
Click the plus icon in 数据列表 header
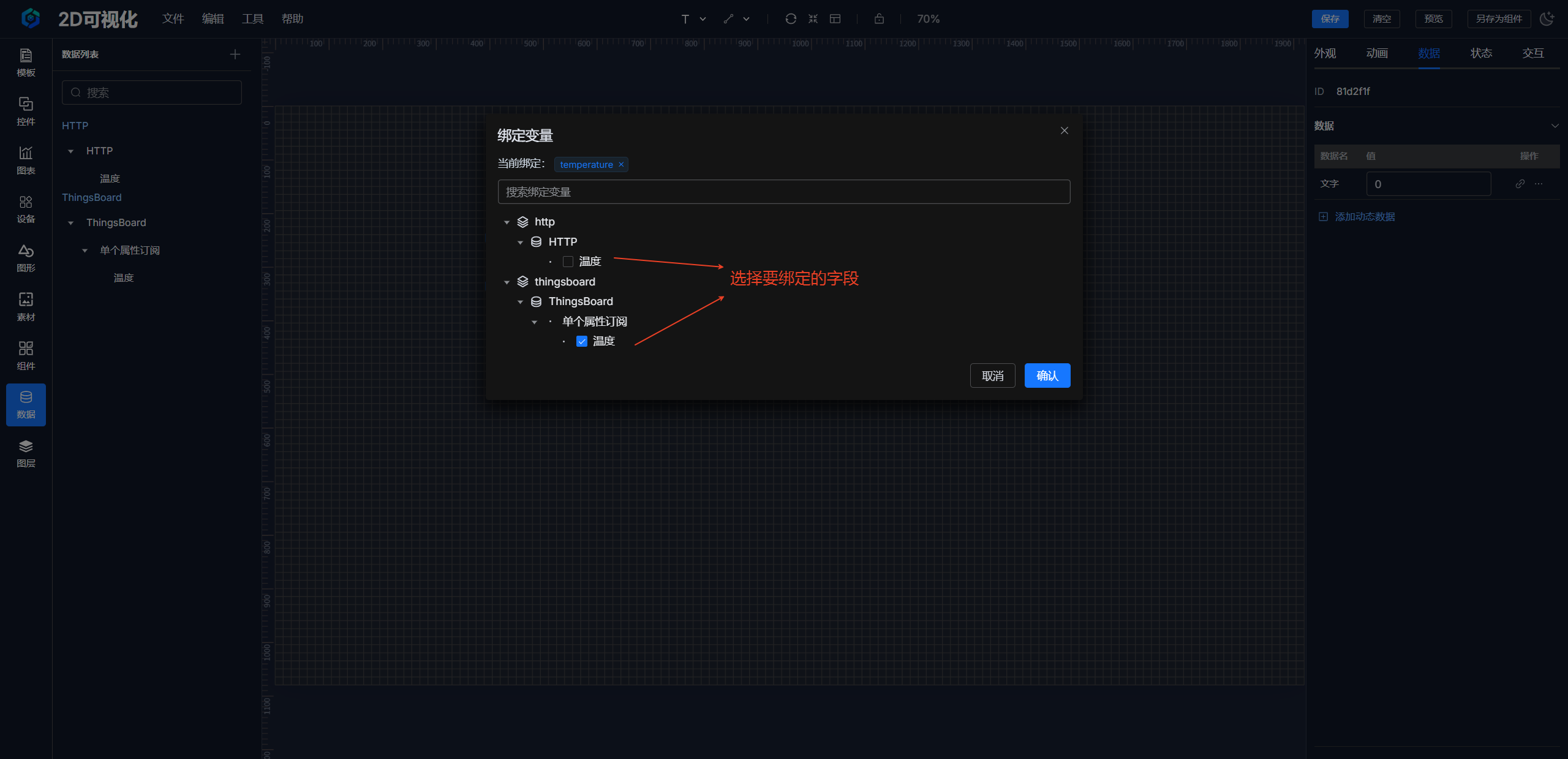235,55
